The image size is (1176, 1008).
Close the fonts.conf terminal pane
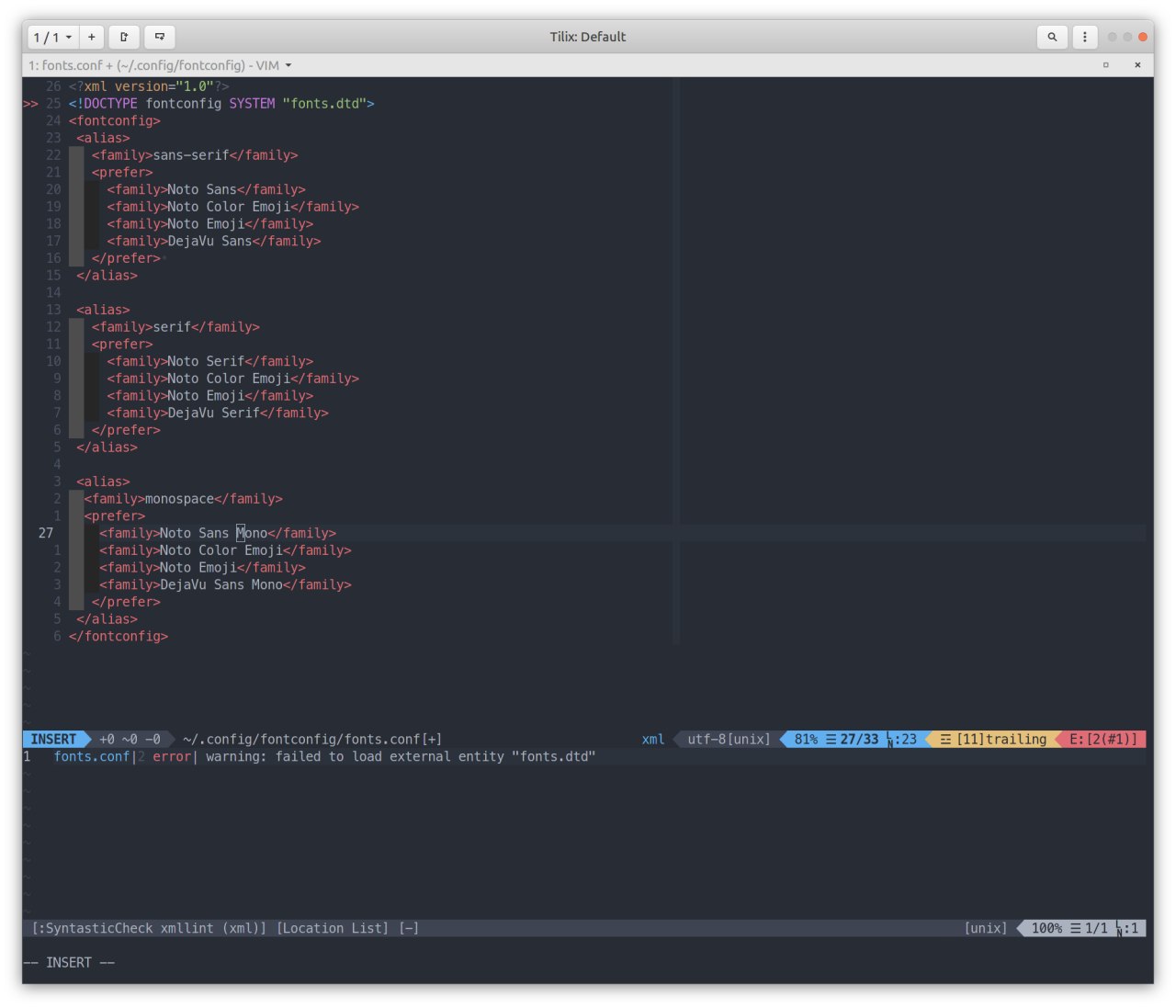pos(1137,65)
